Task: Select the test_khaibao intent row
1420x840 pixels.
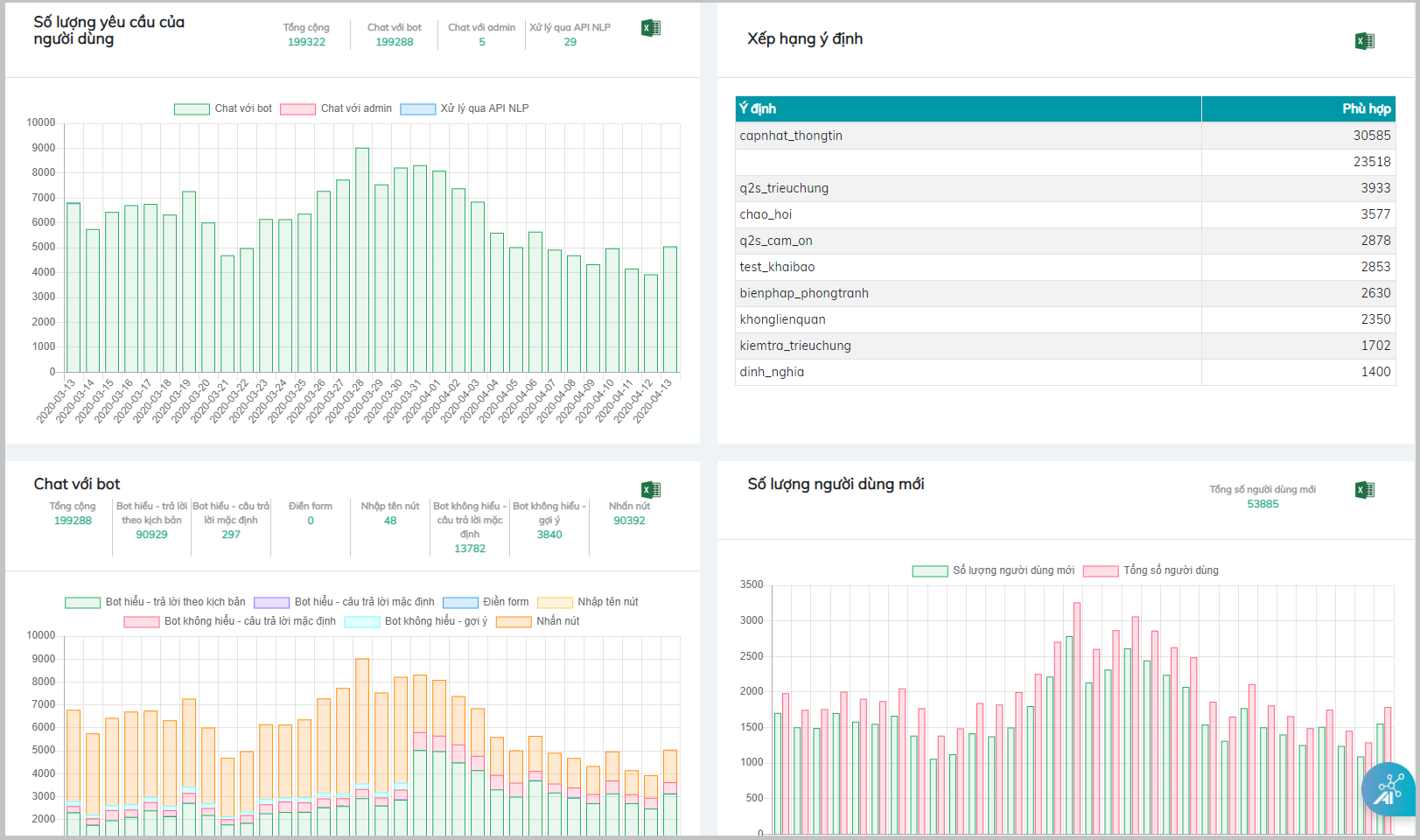Action: [x=1066, y=267]
